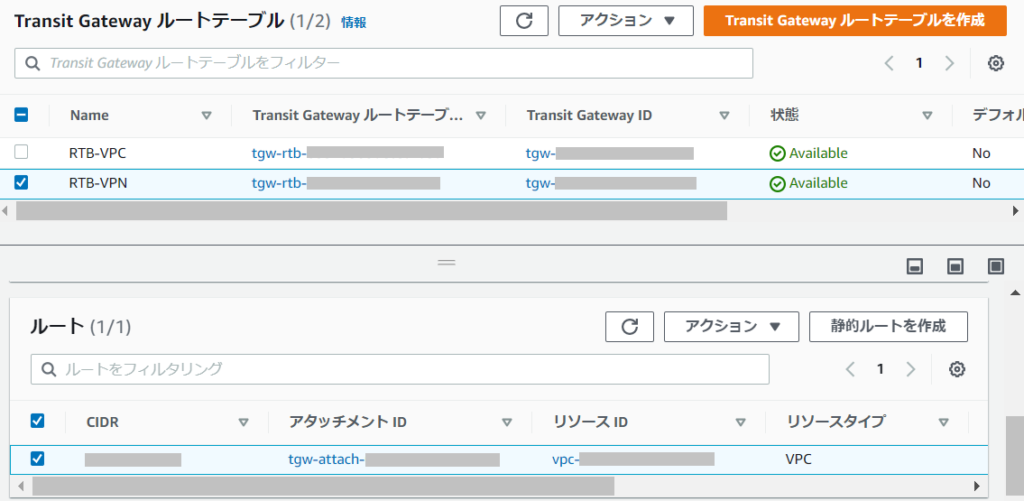1024x501 pixels.
Task: Toggle select-all checkbox for route tables
Action: 21,115
